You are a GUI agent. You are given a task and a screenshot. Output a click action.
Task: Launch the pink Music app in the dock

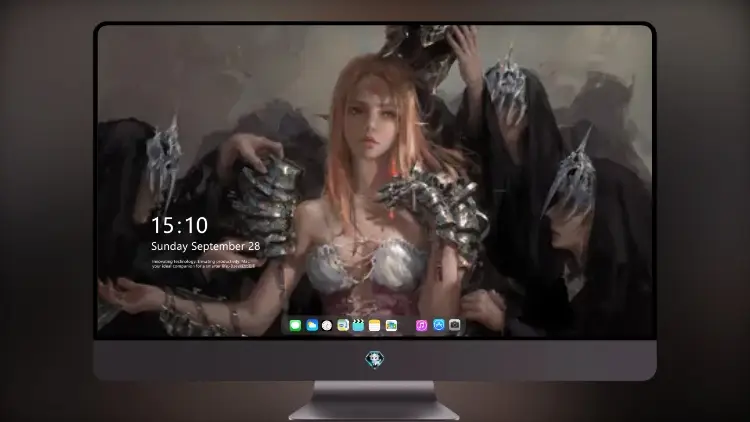click(421, 325)
